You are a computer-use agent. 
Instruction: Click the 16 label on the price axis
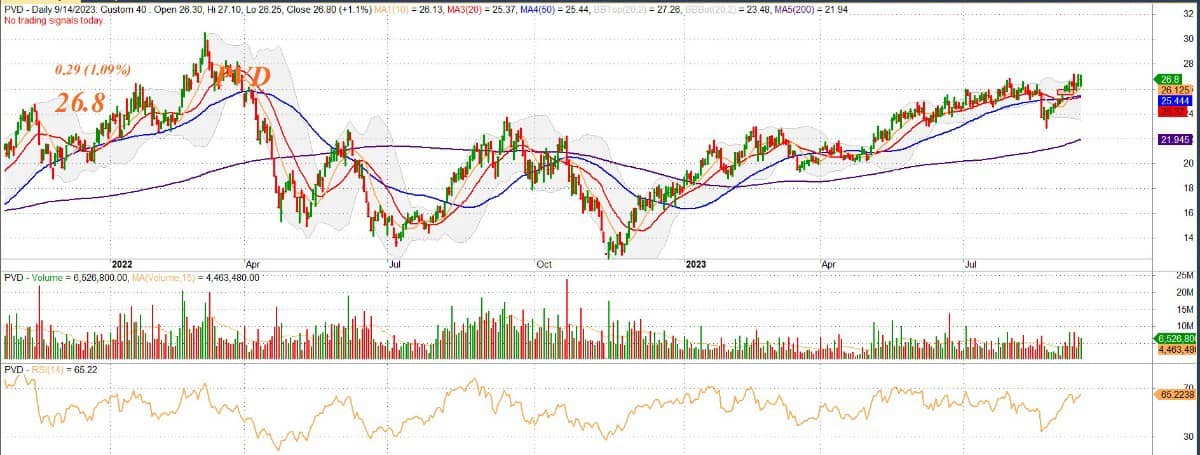click(1186, 213)
